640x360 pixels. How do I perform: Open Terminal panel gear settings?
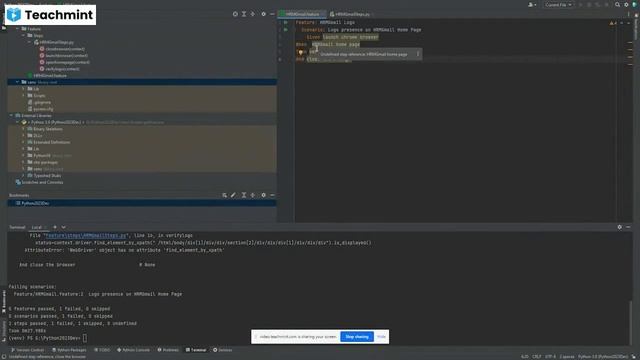point(620,227)
